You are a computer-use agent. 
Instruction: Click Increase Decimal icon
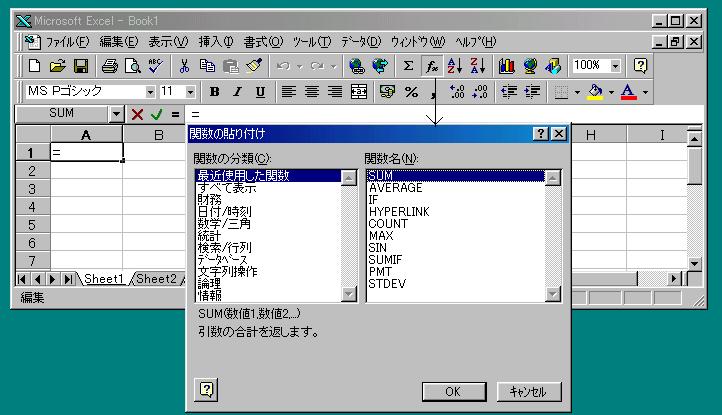click(457, 92)
